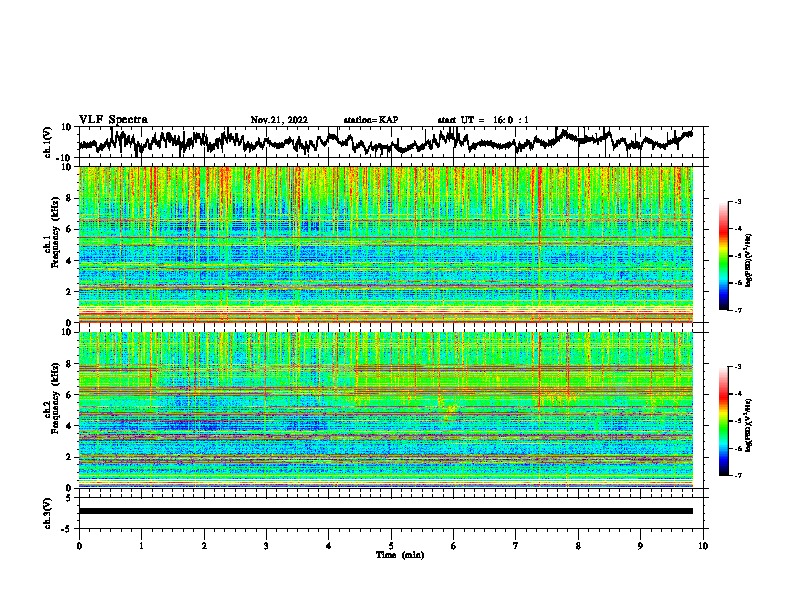Click the "start UT = 16:0 :1" text
The height and width of the screenshot is (612, 792).
click(483, 120)
